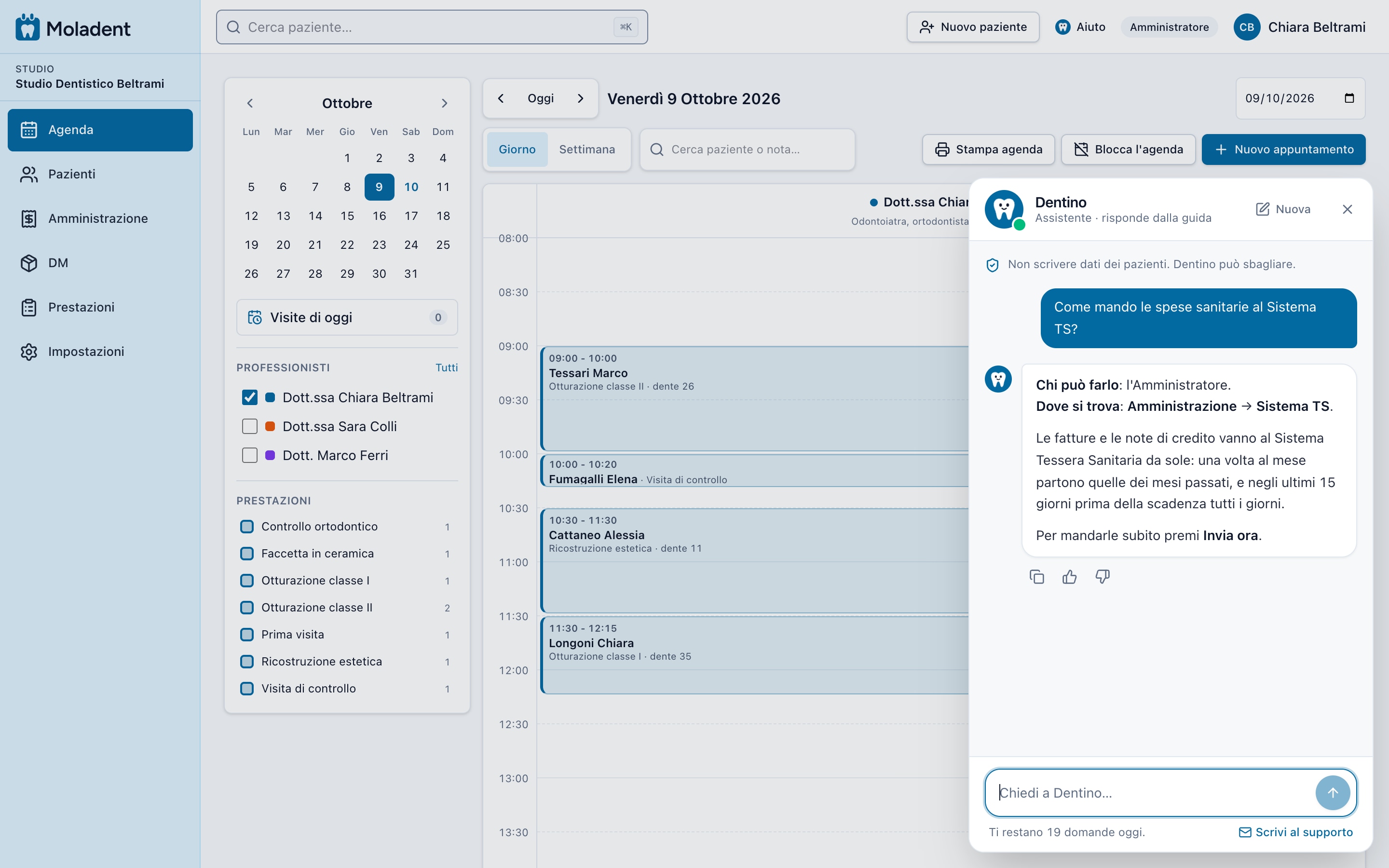The height and width of the screenshot is (868, 1389).
Task: Filter by Controllo ortodontico
Action: click(x=344, y=527)
